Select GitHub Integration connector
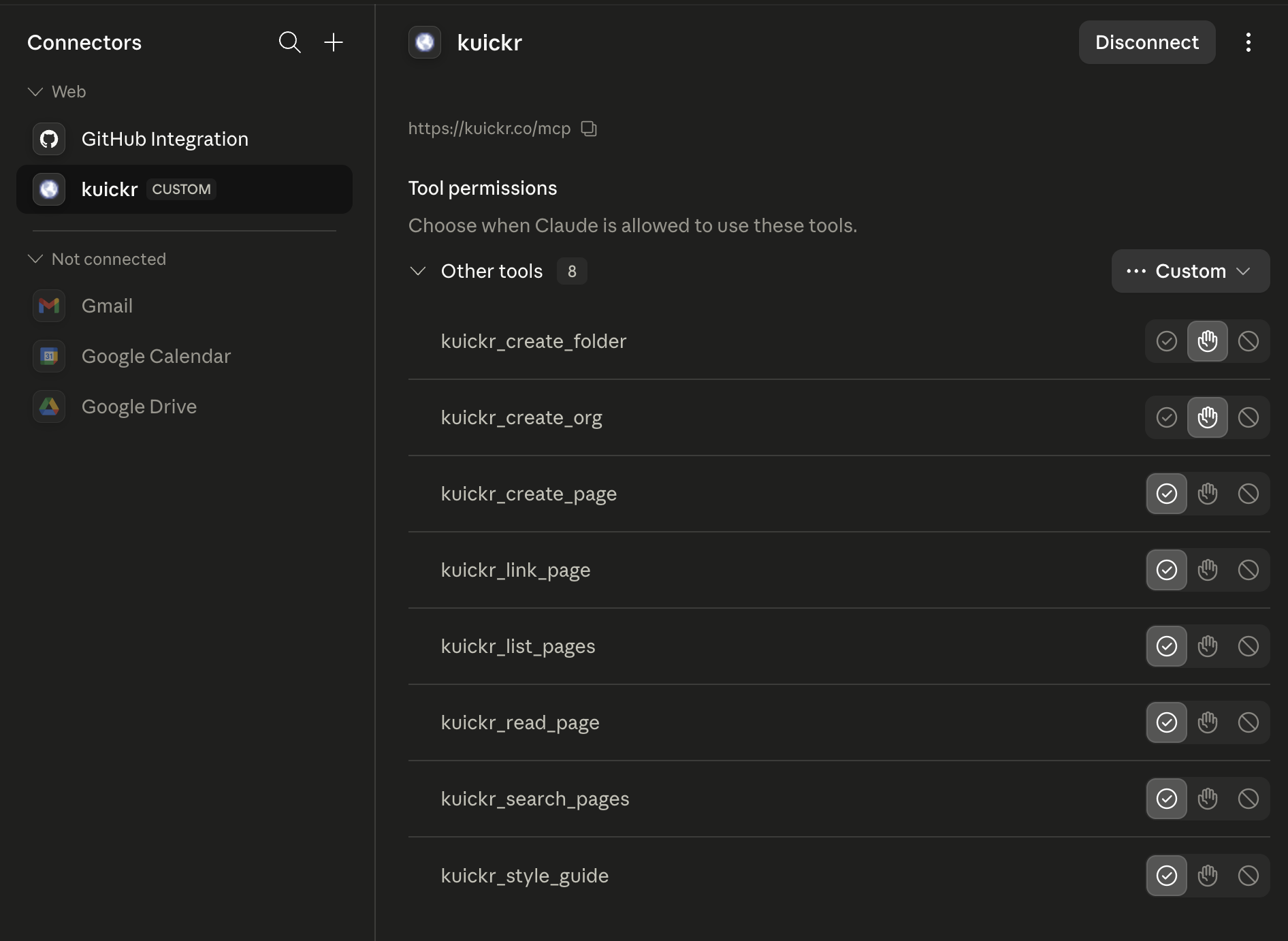Screen dimensions: 1288x941 coord(184,139)
